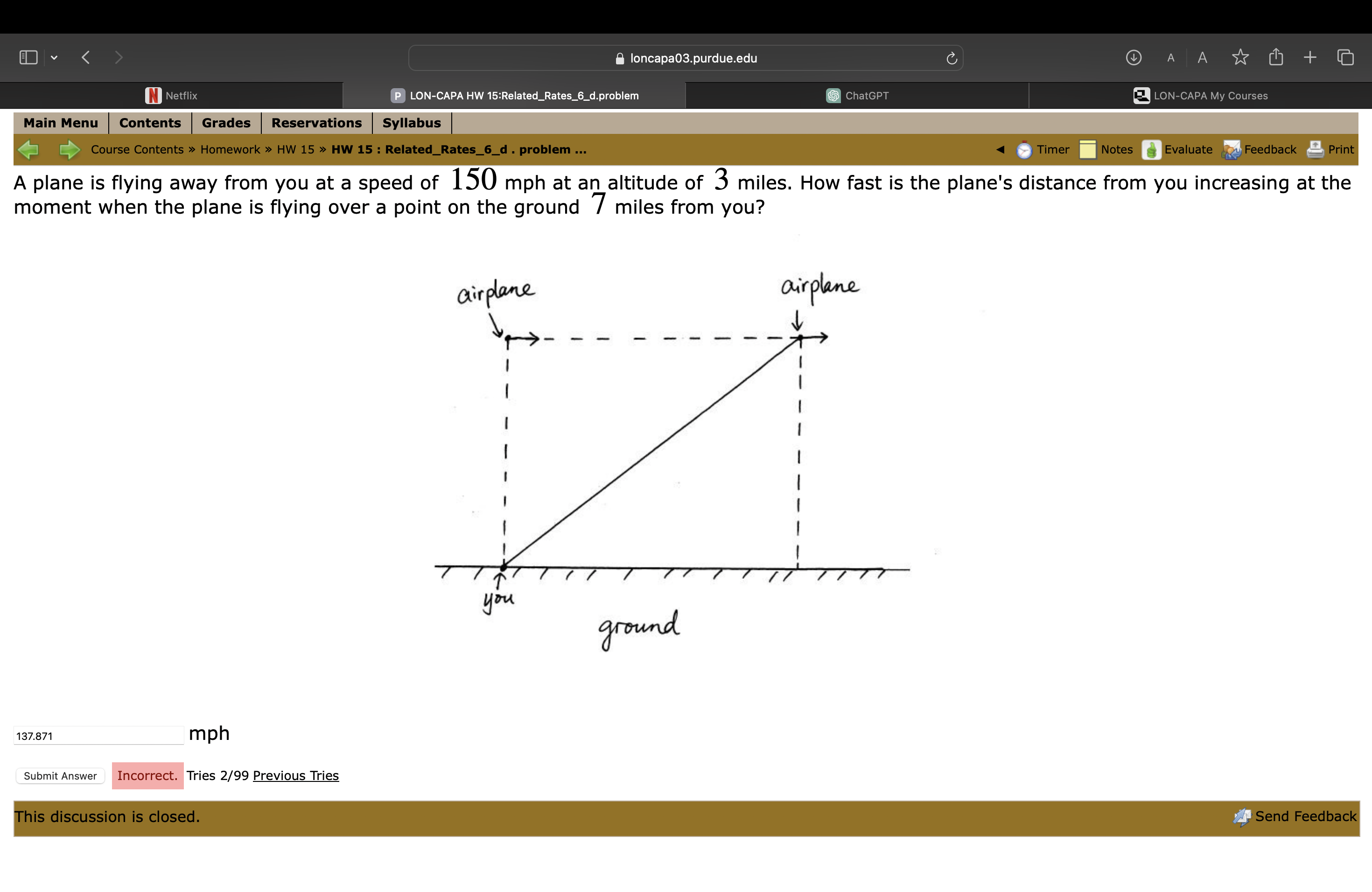The image size is (1372, 892).
Task: View Safari downloads
Action: point(1132,57)
